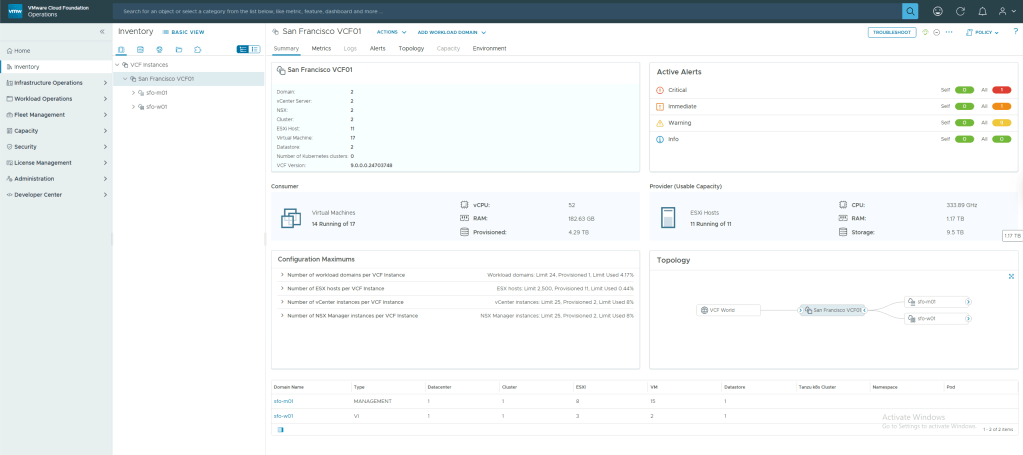The width and height of the screenshot is (1023, 455).
Task: Open the more options ellipsis icon
Action: coord(949,32)
